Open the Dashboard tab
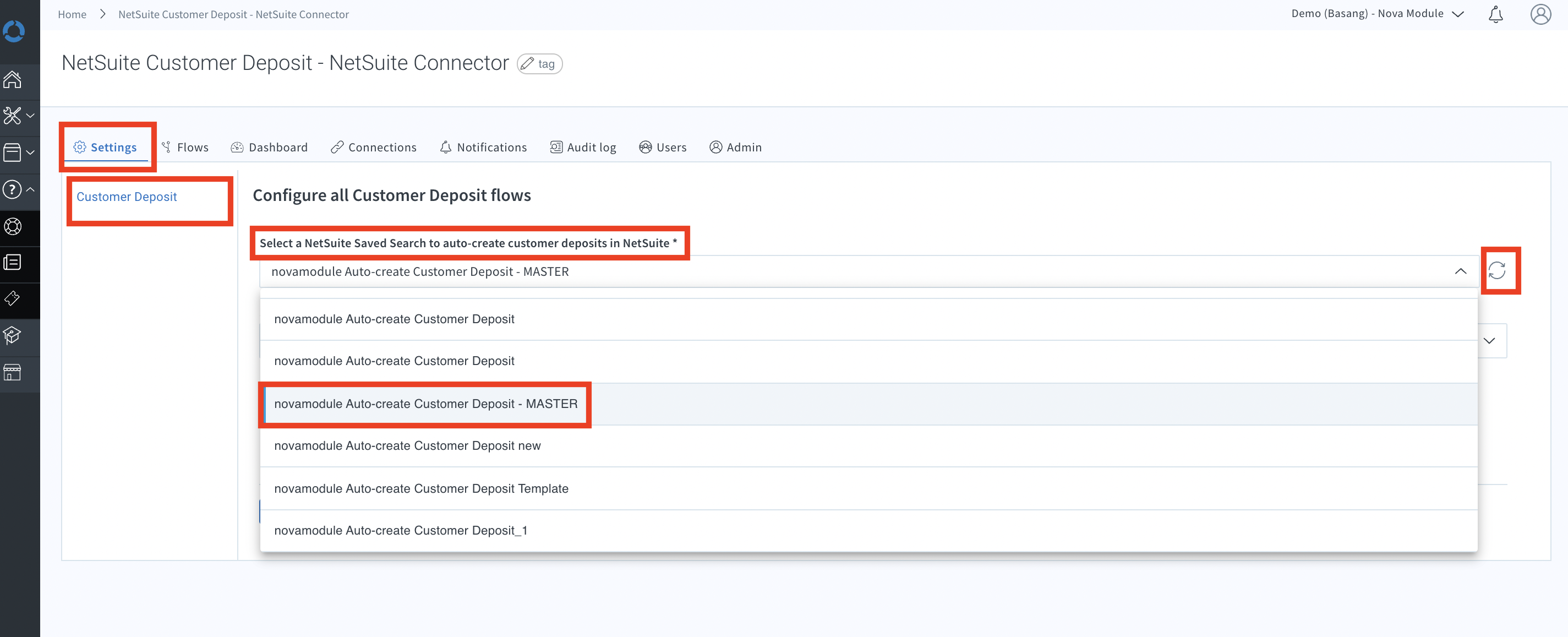Viewport: 1568px width, 637px height. pos(269,148)
